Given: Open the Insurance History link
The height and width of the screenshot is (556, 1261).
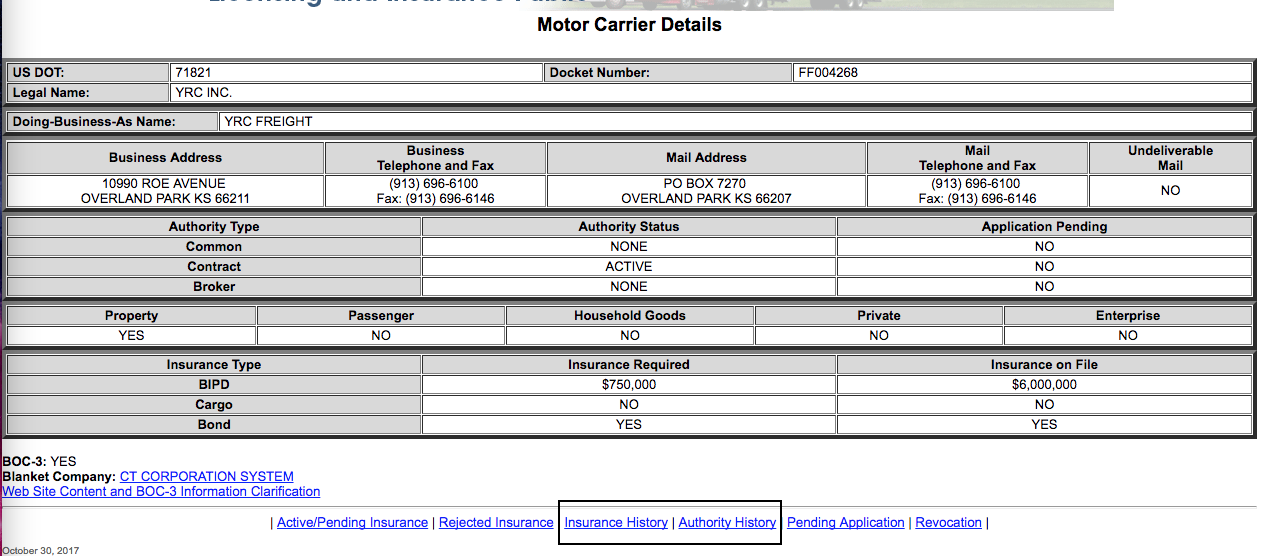Looking at the screenshot, I should click(x=616, y=523).
